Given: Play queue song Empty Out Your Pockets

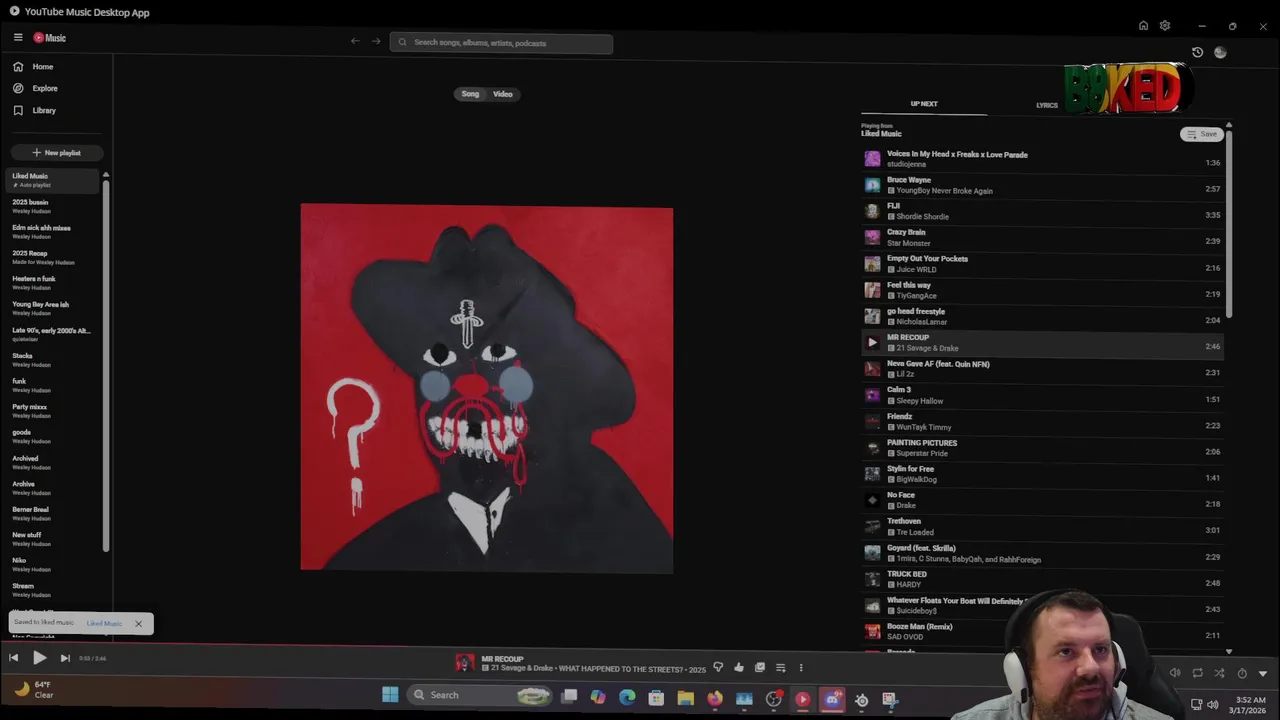Looking at the screenshot, I should click(x=1041, y=264).
